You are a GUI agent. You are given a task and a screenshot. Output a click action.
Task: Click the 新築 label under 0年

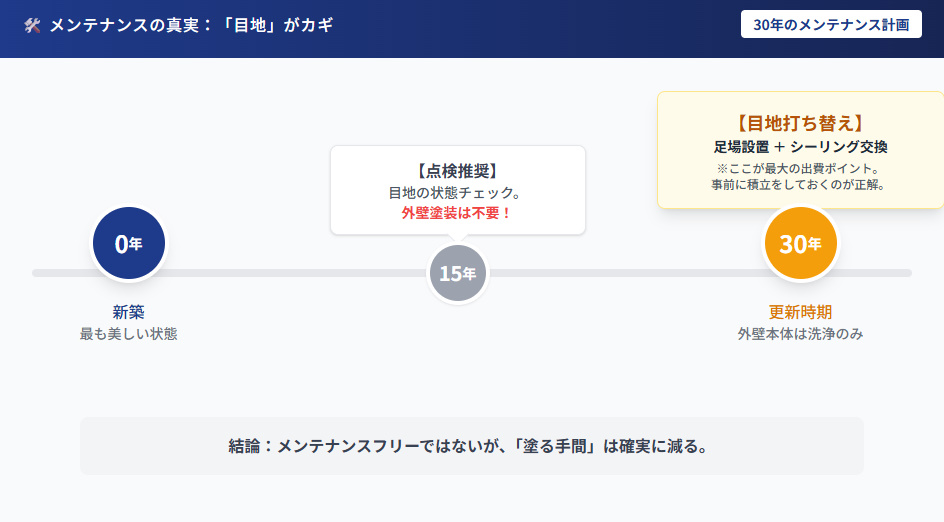pos(129,311)
